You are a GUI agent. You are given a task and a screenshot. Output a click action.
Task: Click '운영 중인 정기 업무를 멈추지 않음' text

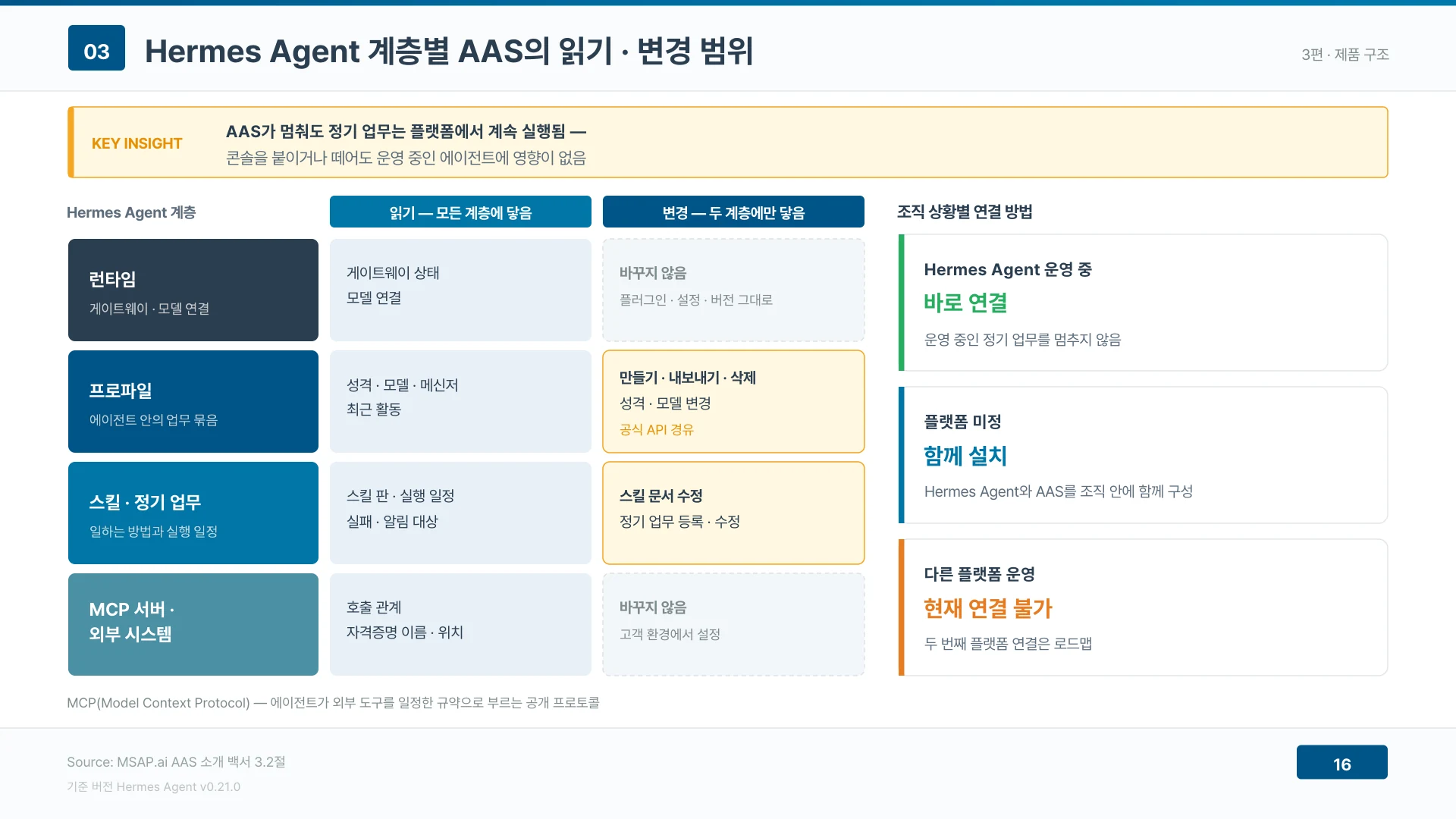point(1022,339)
